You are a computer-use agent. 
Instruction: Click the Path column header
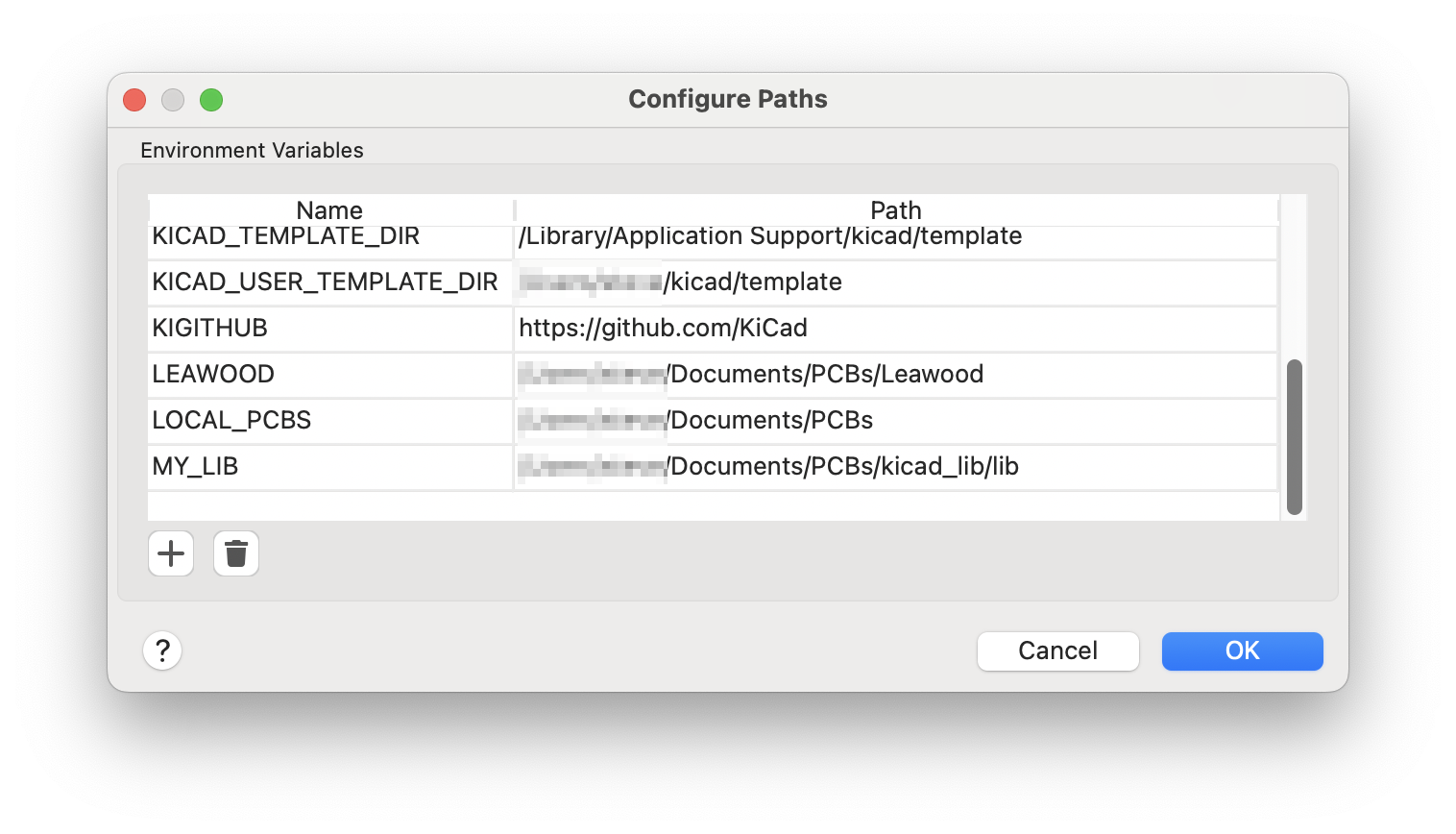895,210
